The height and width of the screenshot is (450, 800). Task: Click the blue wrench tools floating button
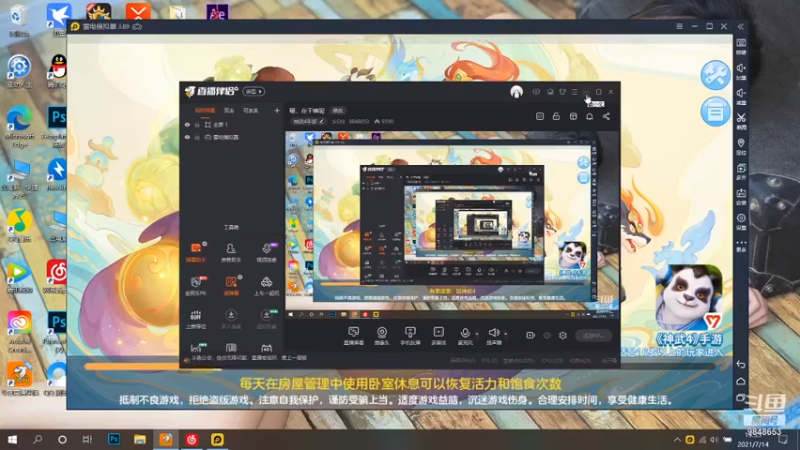715,75
